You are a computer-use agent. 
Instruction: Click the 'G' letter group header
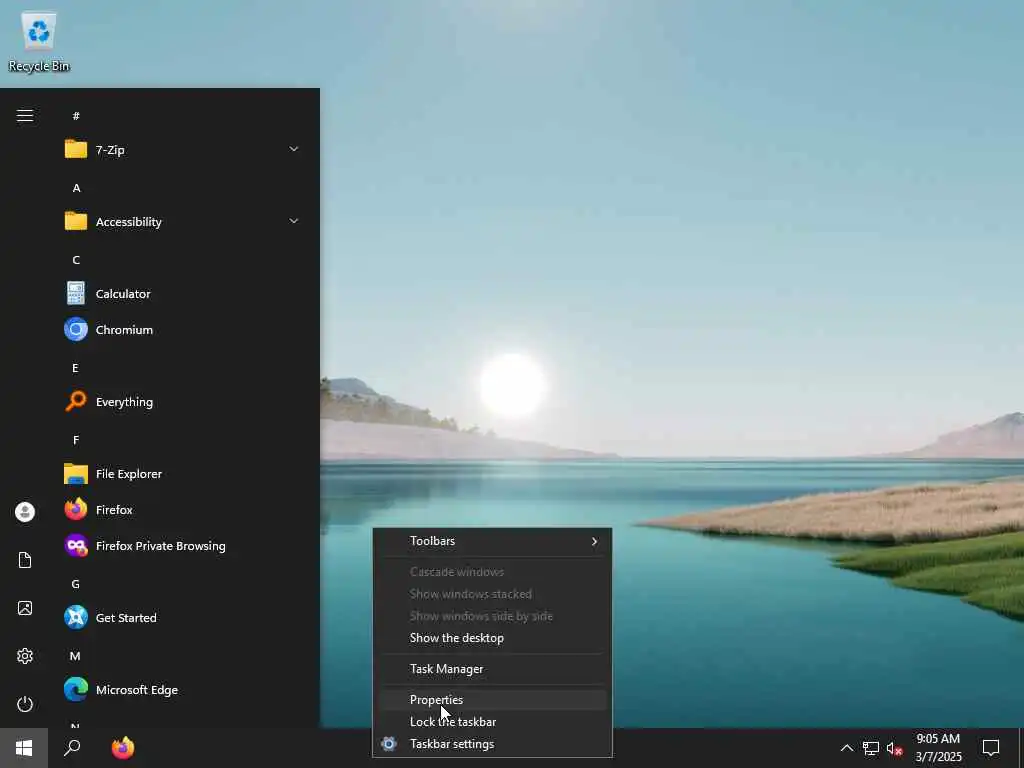tap(76, 583)
